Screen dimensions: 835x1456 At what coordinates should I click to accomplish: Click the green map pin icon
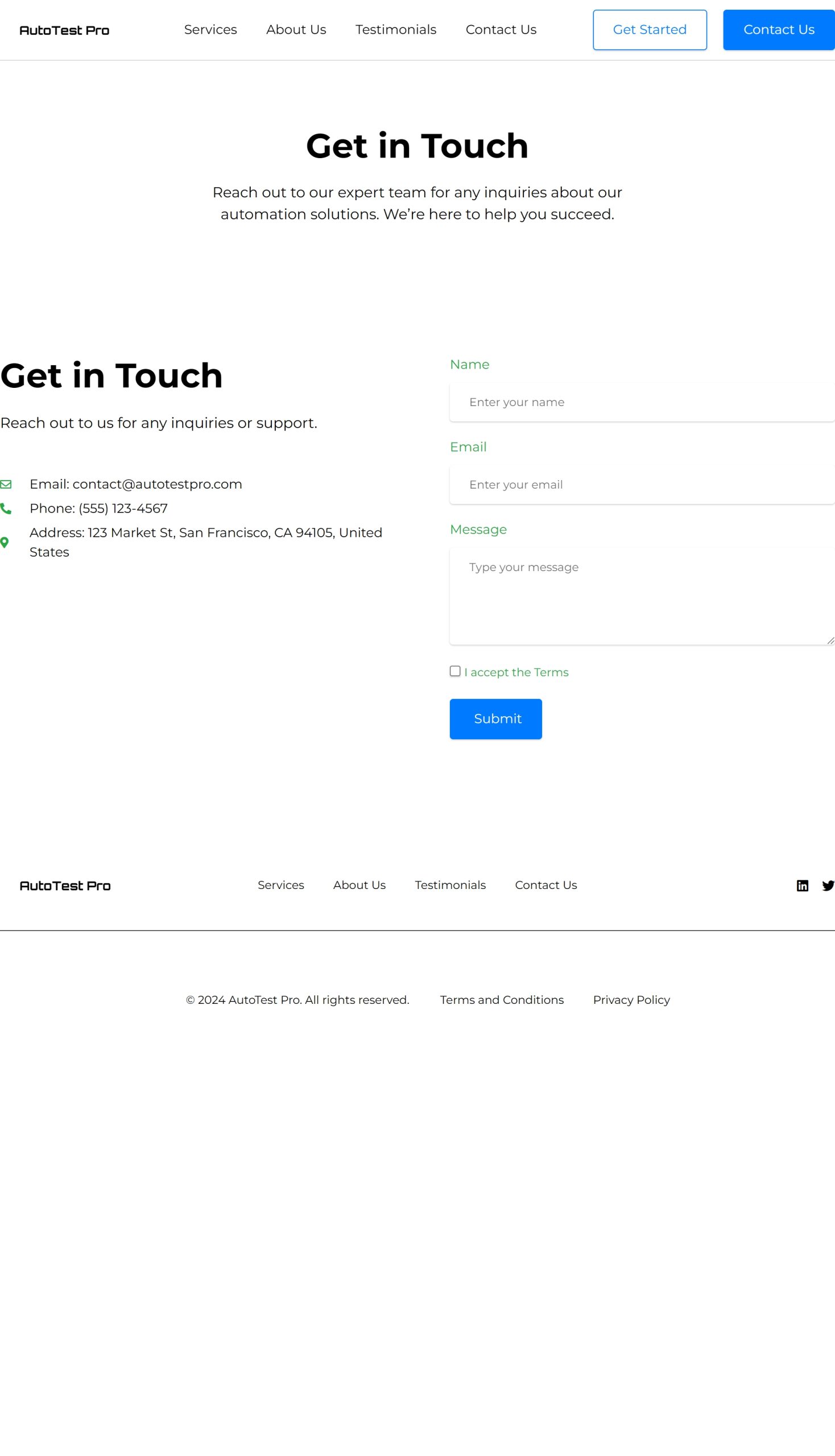5,543
